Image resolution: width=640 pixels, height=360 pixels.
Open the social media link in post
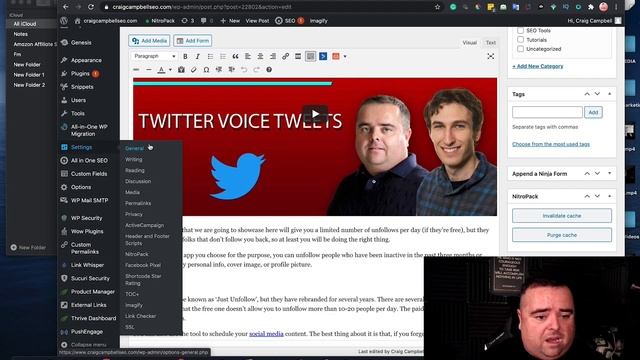pyautogui.click(x=266, y=333)
